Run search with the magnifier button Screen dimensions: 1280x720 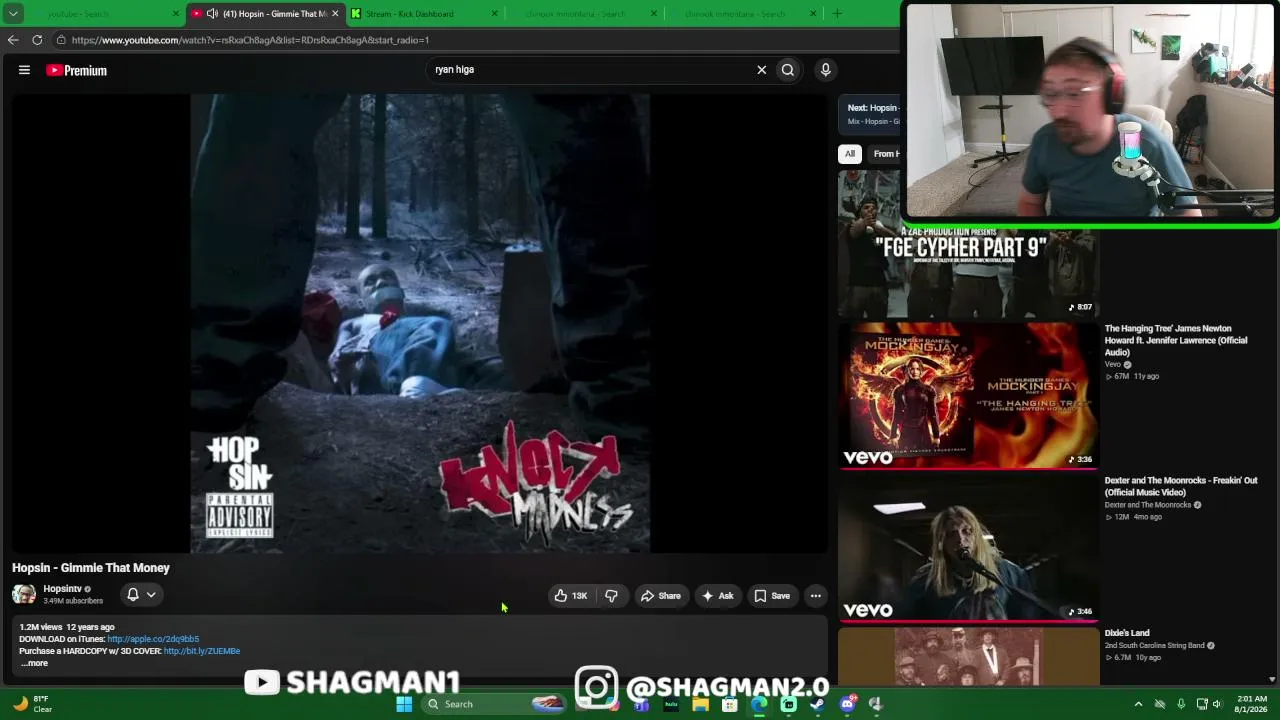click(788, 70)
